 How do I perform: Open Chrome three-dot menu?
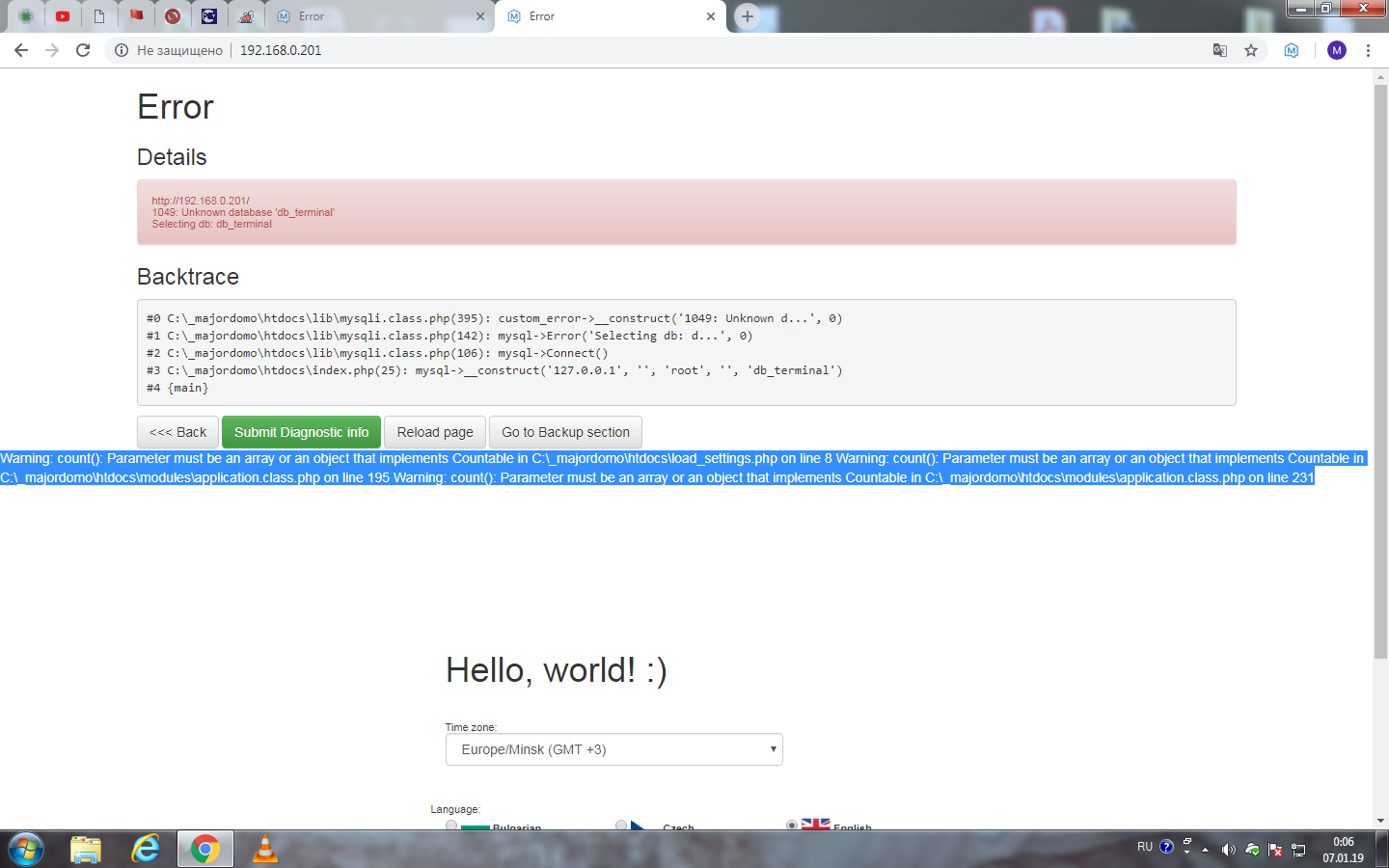tap(1368, 50)
